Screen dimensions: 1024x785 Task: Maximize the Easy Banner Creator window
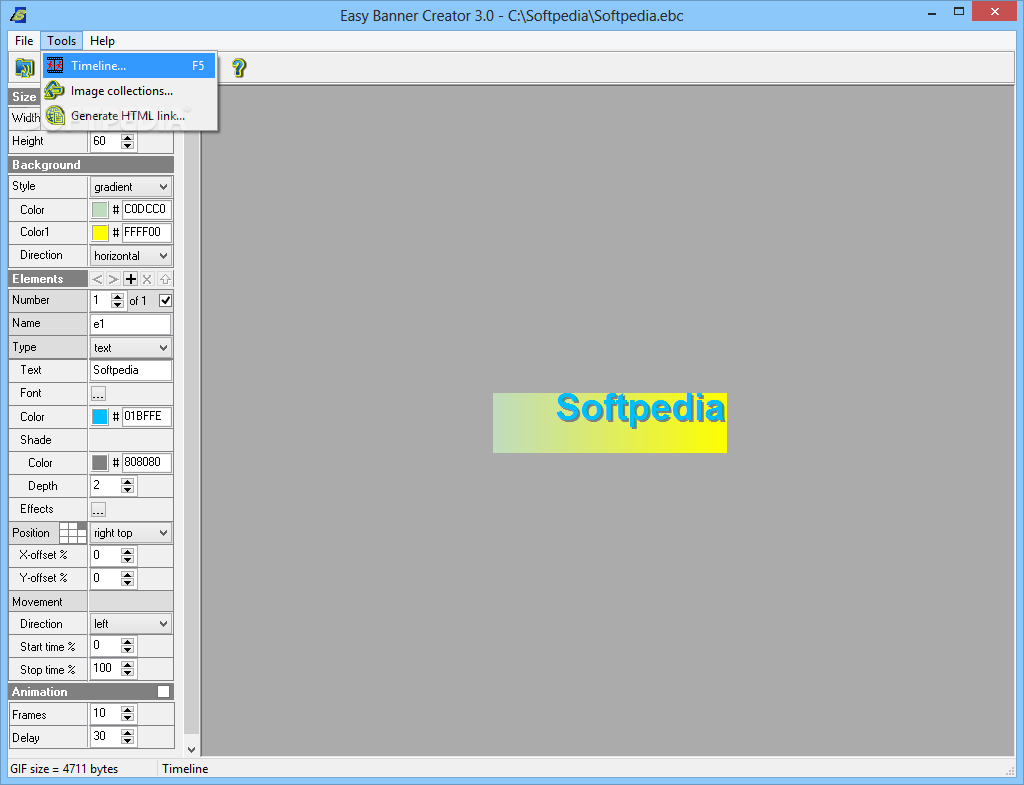click(x=959, y=12)
